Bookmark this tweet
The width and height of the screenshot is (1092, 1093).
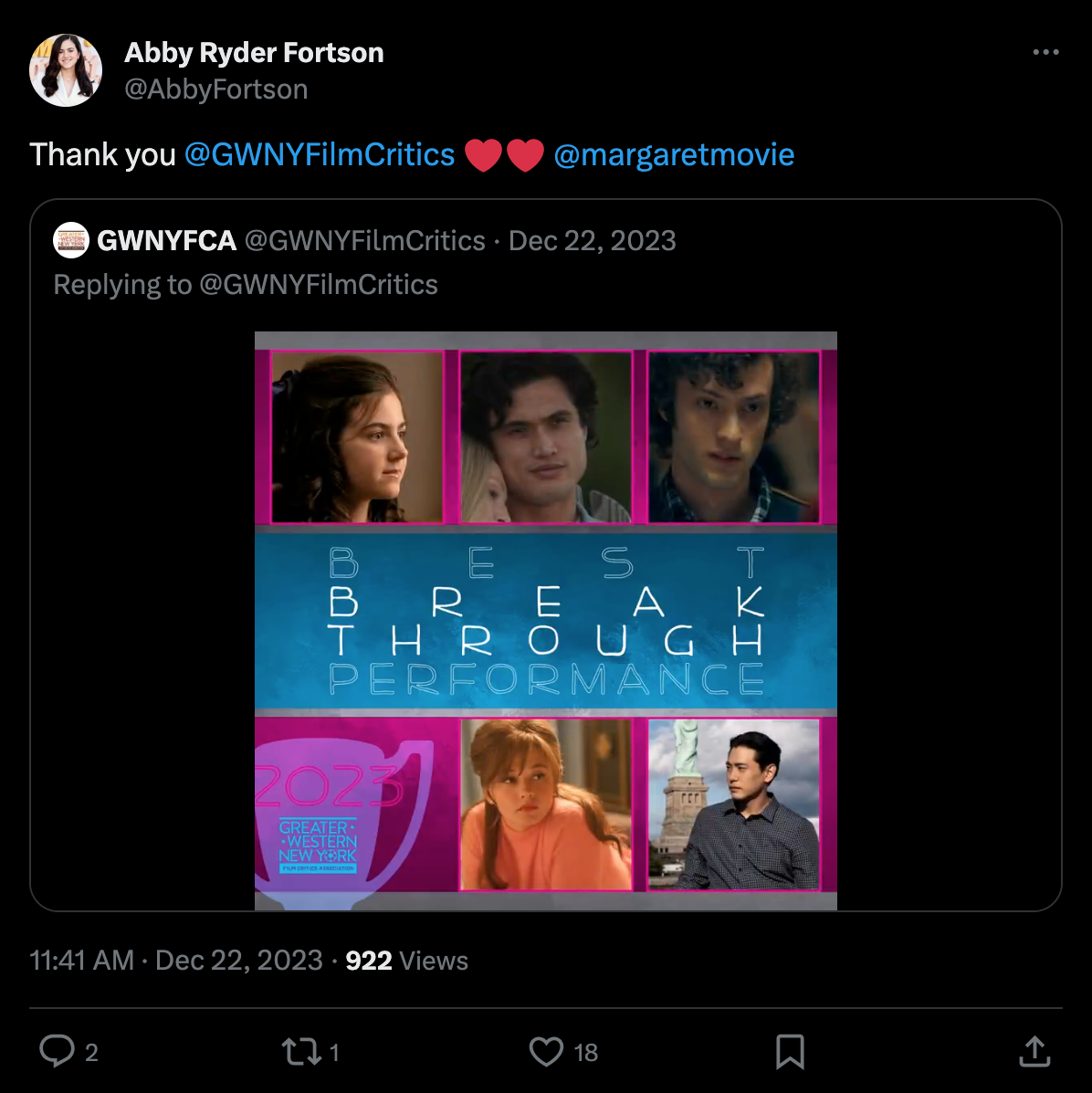pos(789,1051)
